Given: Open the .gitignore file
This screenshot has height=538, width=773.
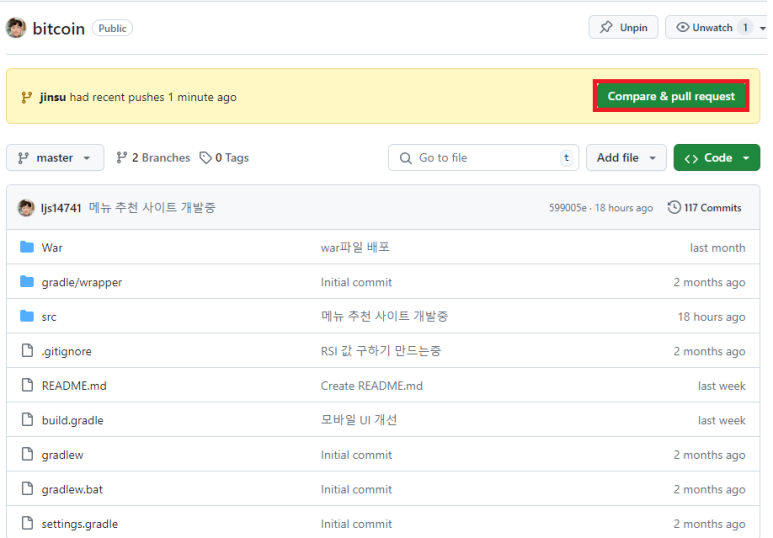Looking at the screenshot, I should 67,351.
